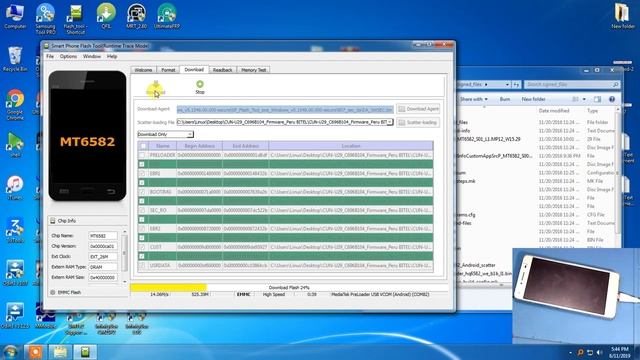Open the Options menu

[68, 56]
